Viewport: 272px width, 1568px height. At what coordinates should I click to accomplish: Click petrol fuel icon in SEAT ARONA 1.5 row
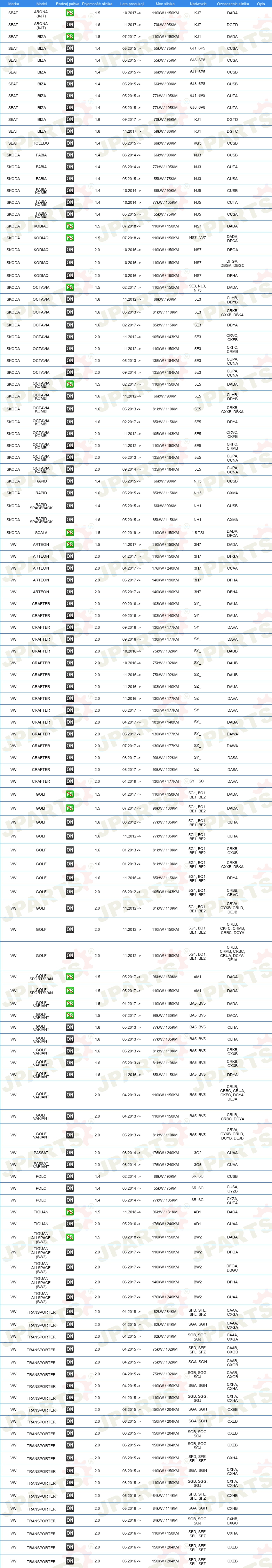pos(70,13)
